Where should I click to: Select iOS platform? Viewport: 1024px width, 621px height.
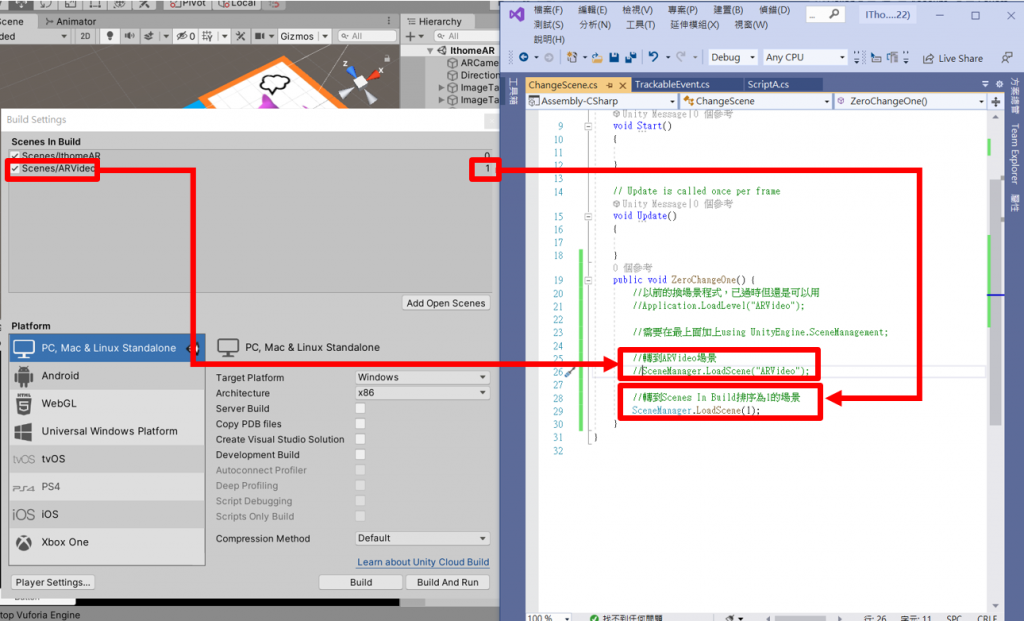(107, 515)
